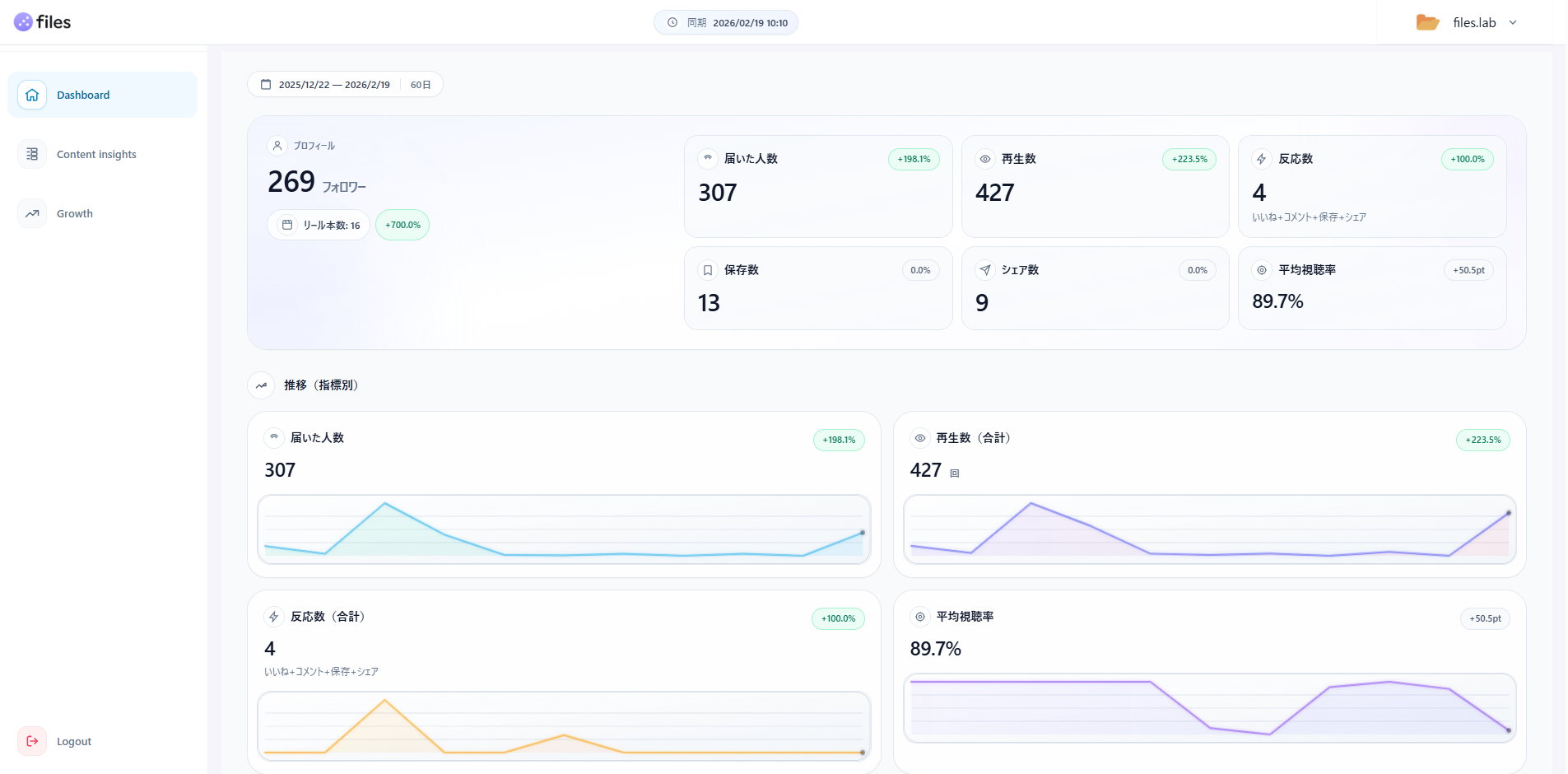Click the files logo icon
Image resolution: width=1568 pixels, height=774 pixels.
[23, 22]
